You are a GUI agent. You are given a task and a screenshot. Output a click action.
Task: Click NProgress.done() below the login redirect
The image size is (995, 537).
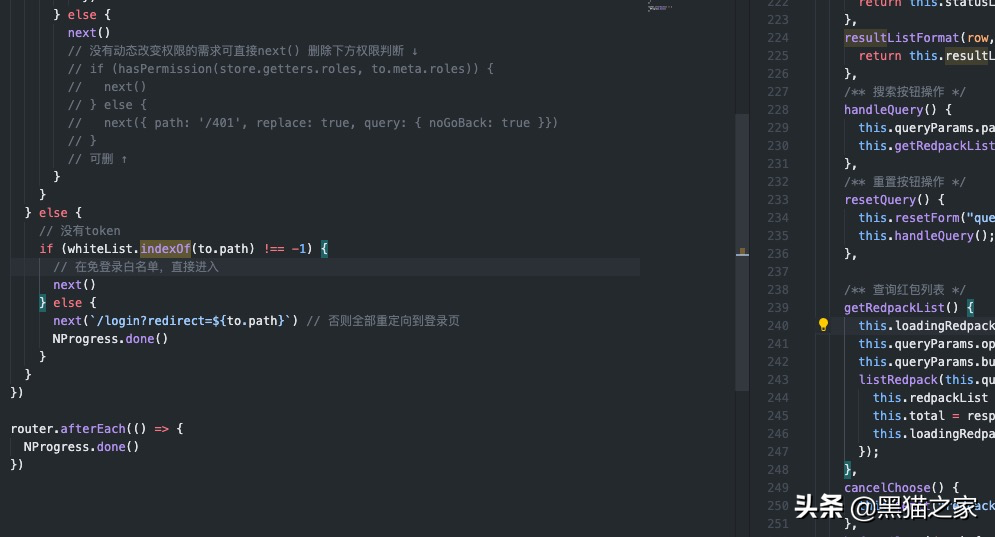pyautogui.click(x=110, y=339)
